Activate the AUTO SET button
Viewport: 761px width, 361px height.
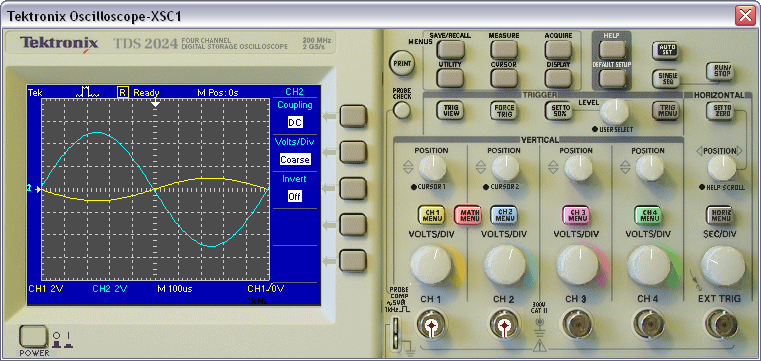(x=666, y=50)
